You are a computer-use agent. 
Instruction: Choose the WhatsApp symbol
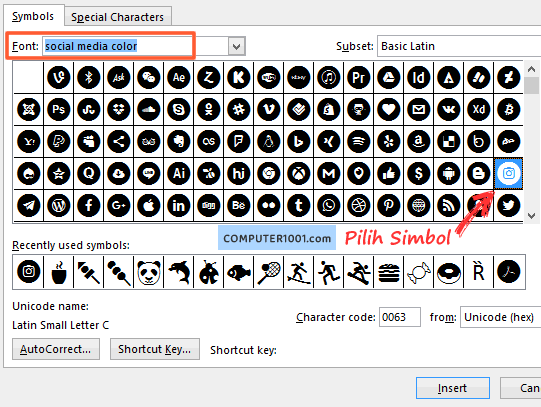(x=329, y=206)
